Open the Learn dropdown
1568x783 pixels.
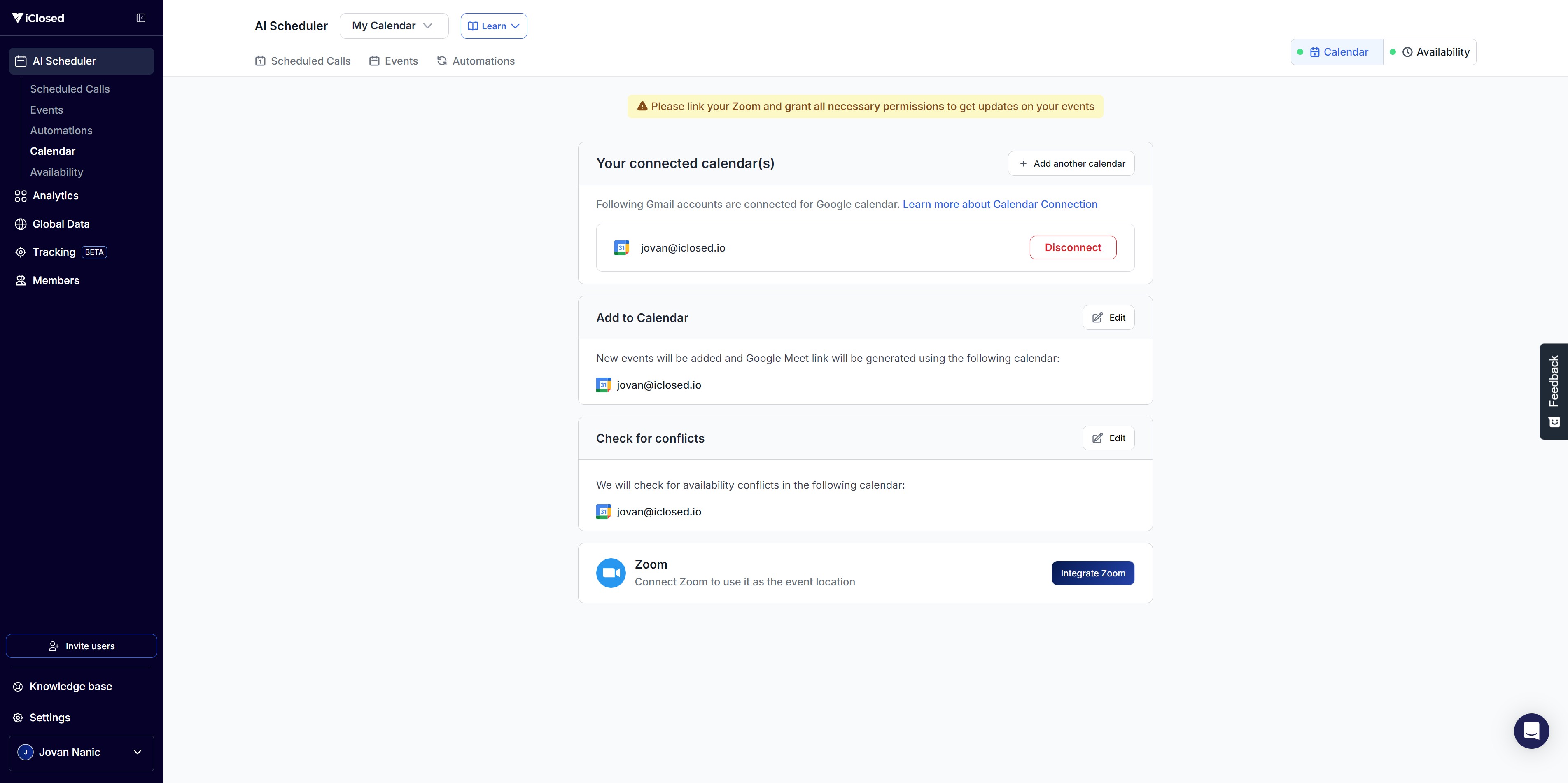coord(494,26)
